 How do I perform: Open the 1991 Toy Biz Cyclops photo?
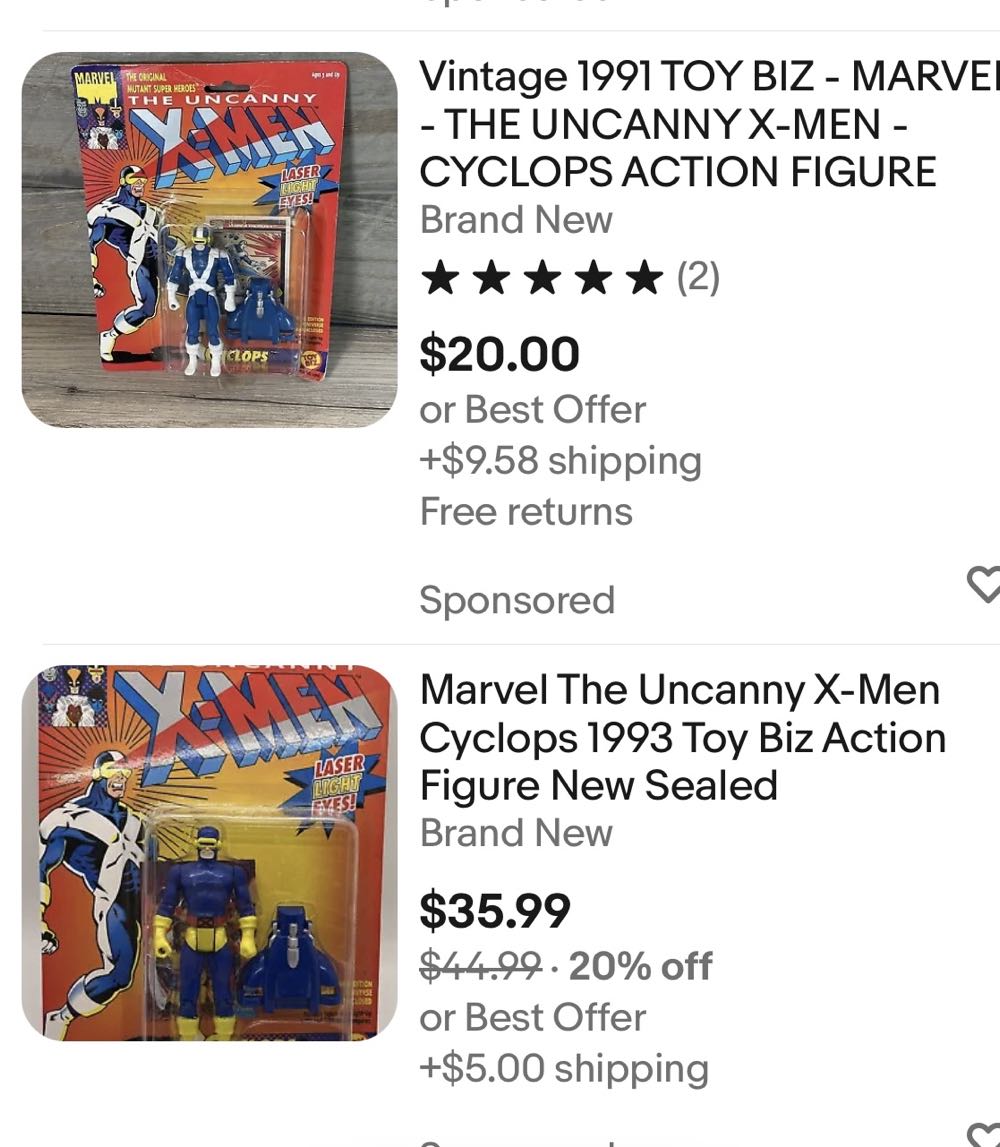tap(209, 240)
